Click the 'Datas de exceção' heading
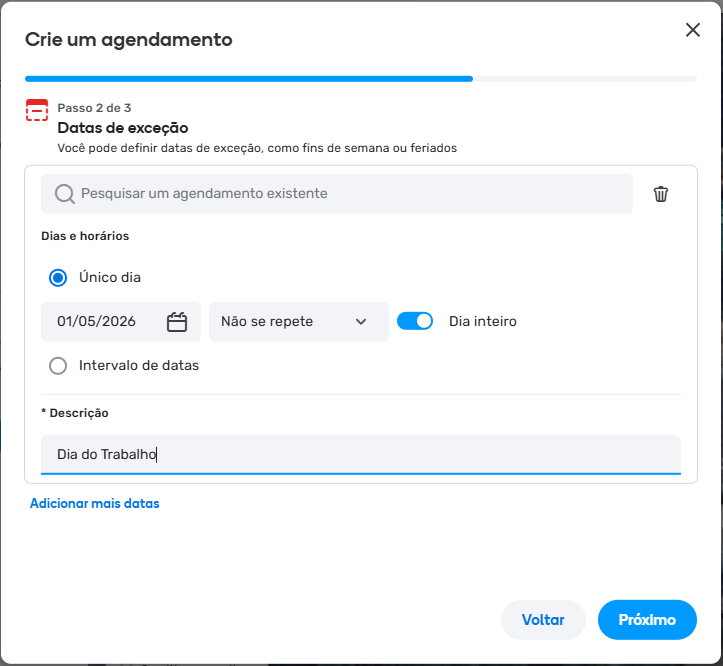The width and height of the screenshot is (723, 666). [123, 128]
